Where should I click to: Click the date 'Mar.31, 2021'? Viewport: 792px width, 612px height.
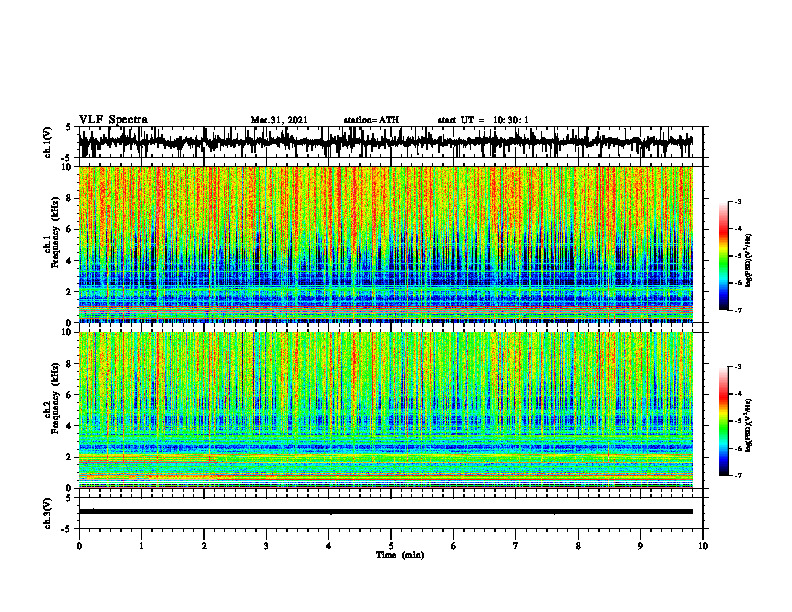(279, 120)
